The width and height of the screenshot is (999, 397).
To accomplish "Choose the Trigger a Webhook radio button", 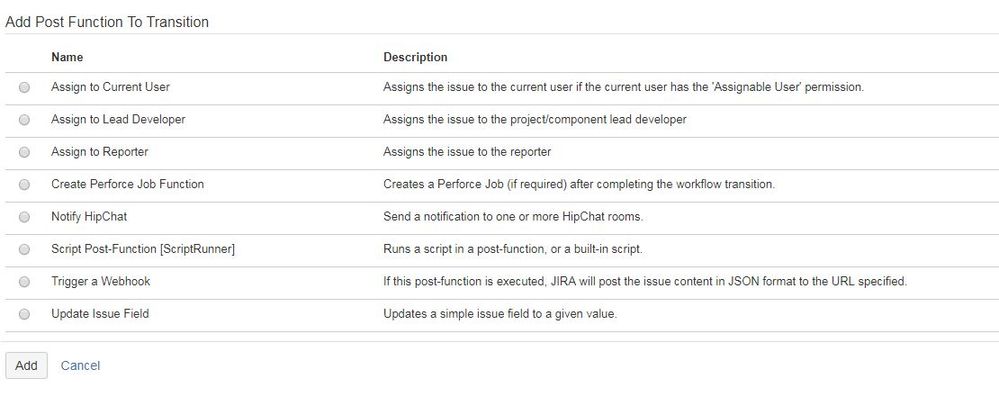I will [x=24, y=282].
